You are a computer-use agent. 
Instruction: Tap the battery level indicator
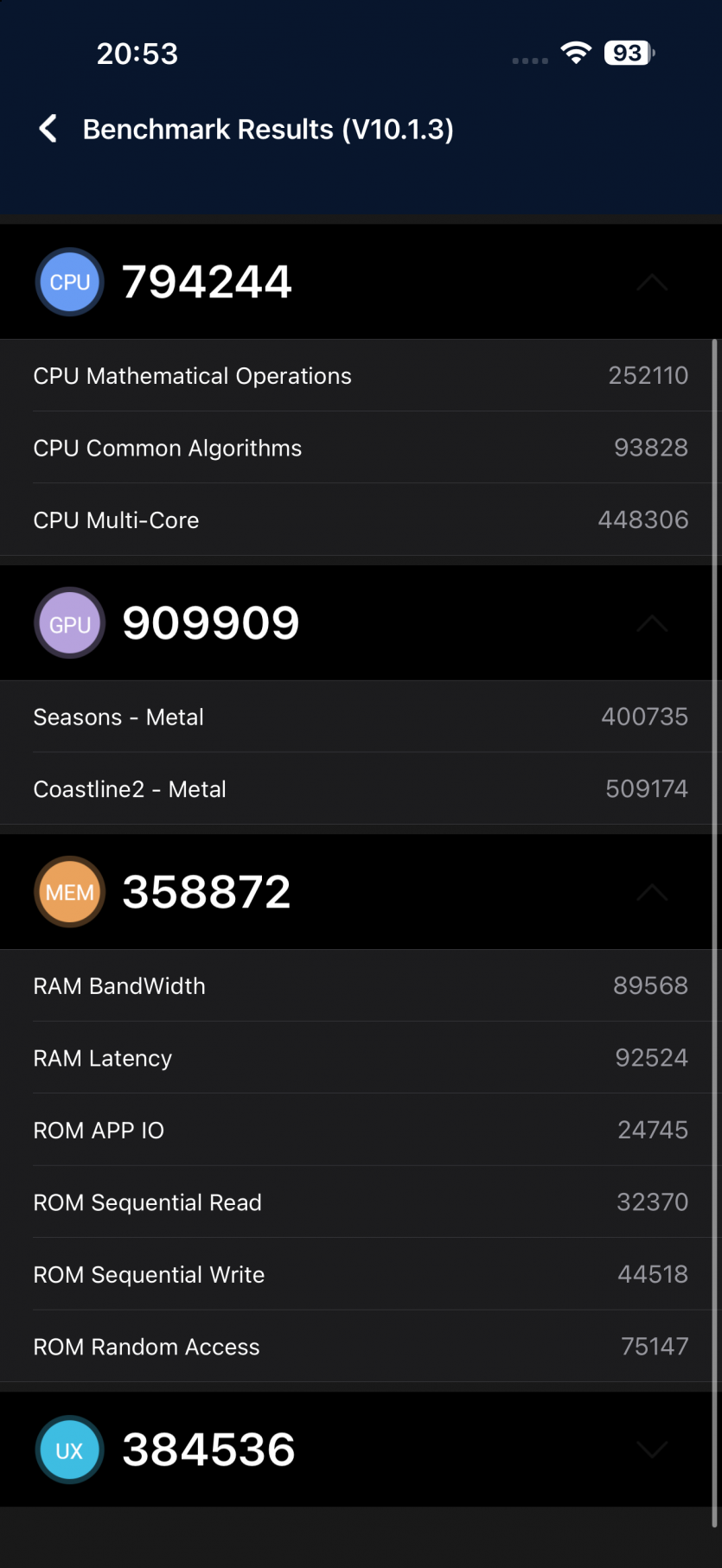tap(629, 53)
